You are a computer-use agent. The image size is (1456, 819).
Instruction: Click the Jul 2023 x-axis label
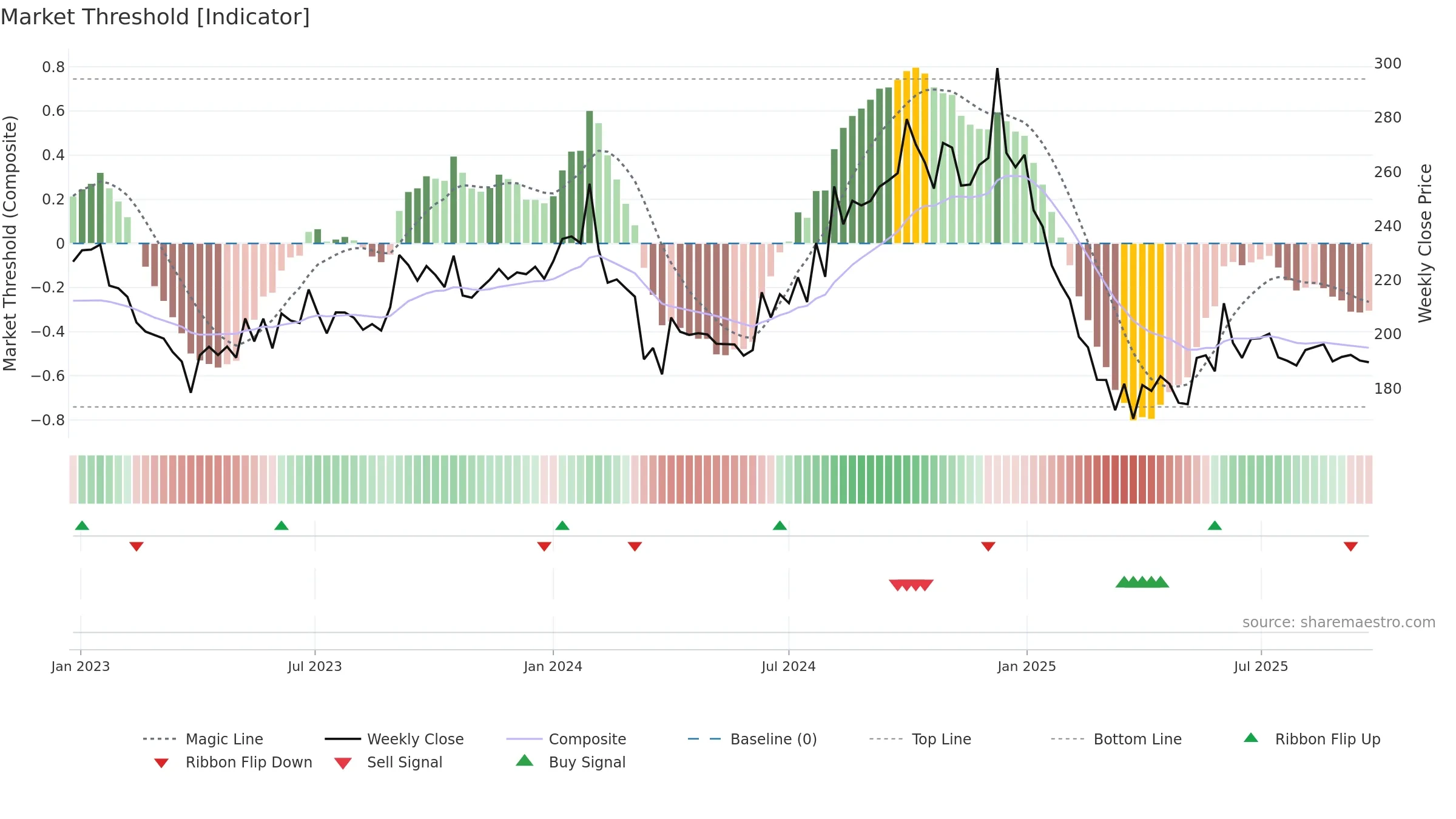coord(315,666)
